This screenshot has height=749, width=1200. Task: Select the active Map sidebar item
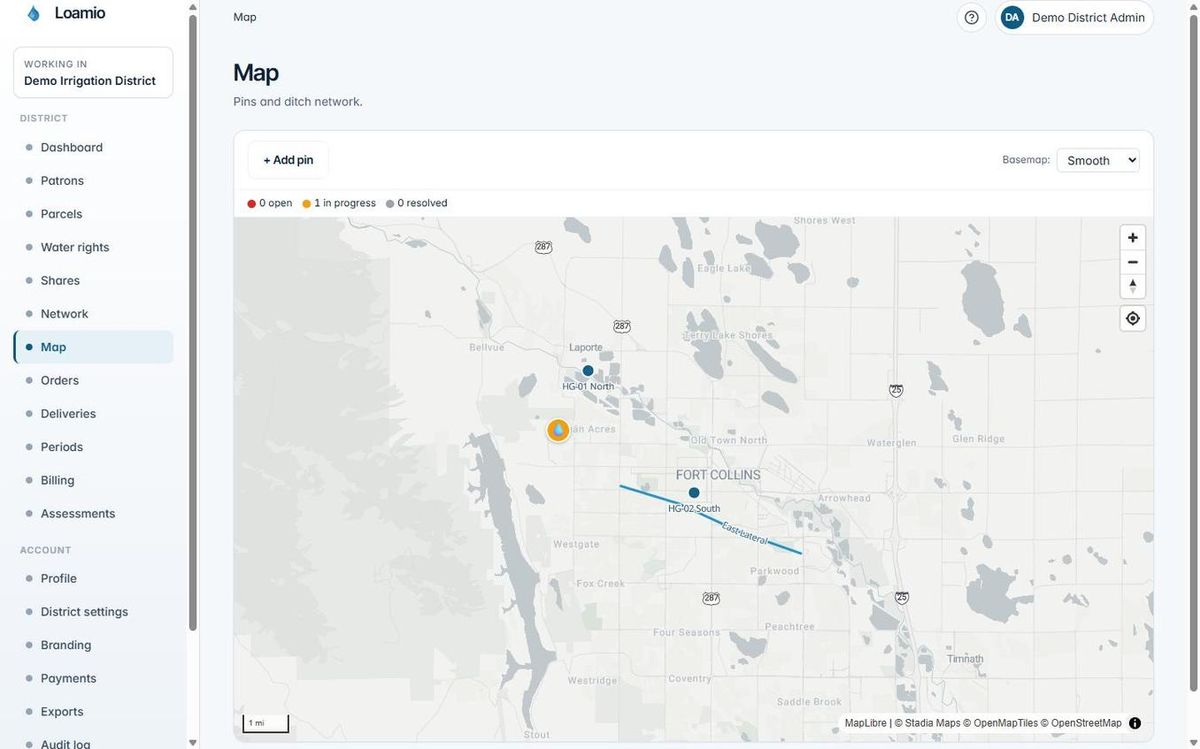tap(93, 347)
